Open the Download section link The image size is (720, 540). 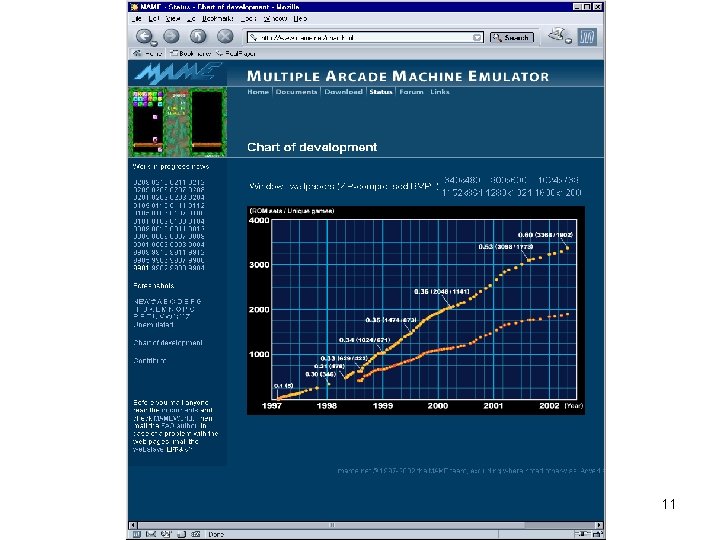tap(343, 92)
